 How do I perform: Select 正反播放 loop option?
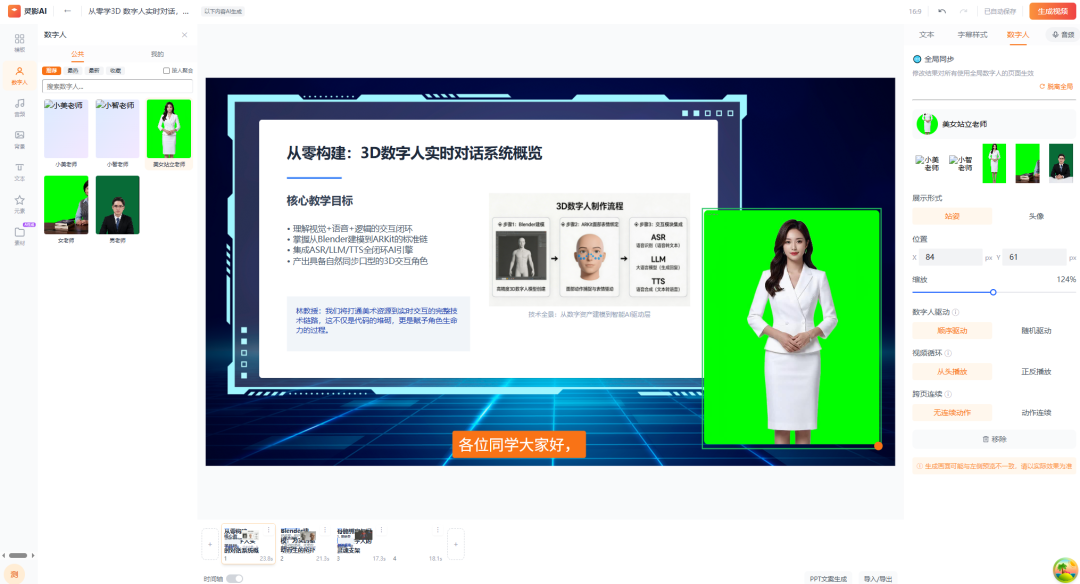point(1036,371)
